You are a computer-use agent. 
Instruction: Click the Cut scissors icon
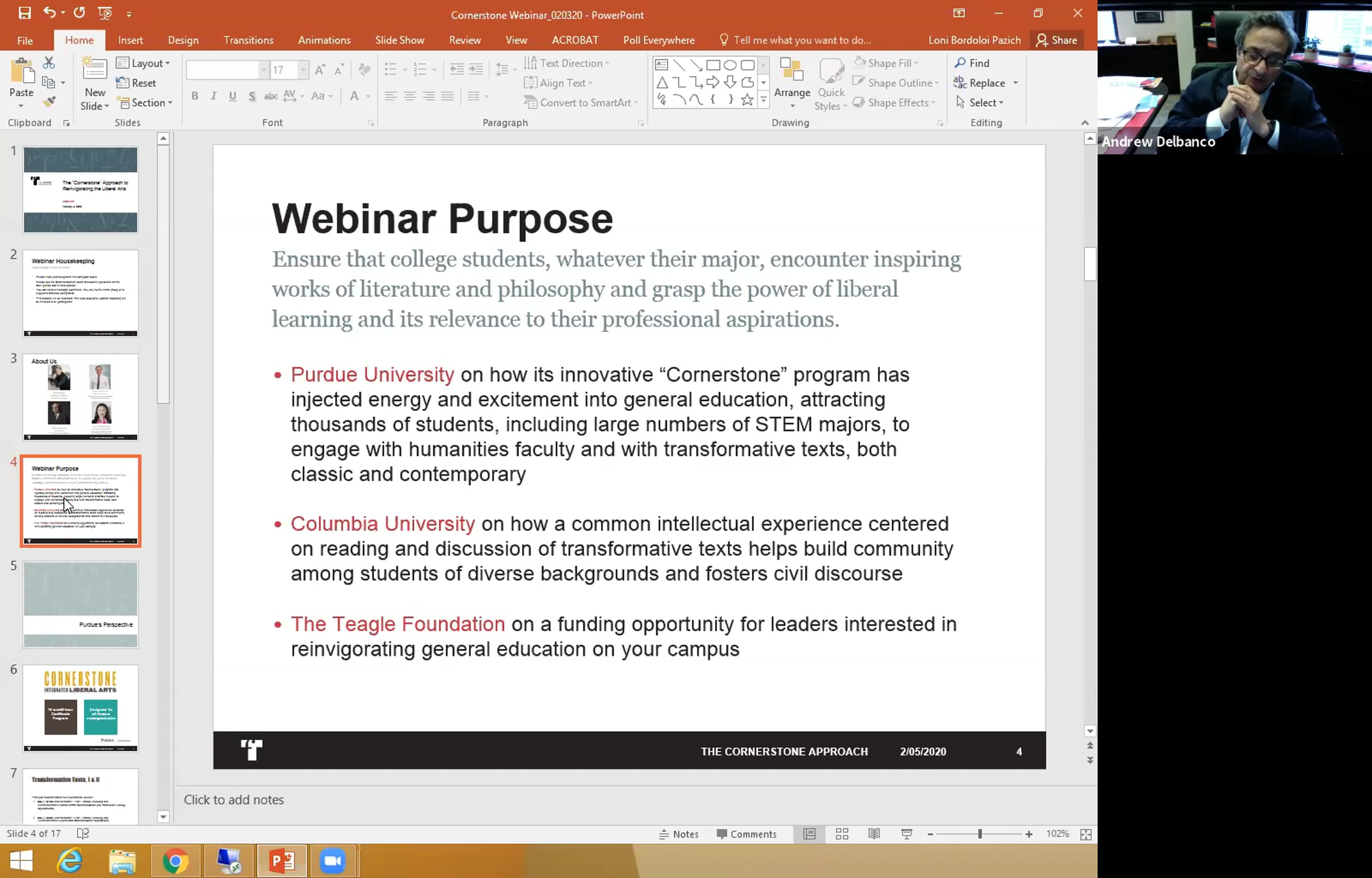click(49, 63)
